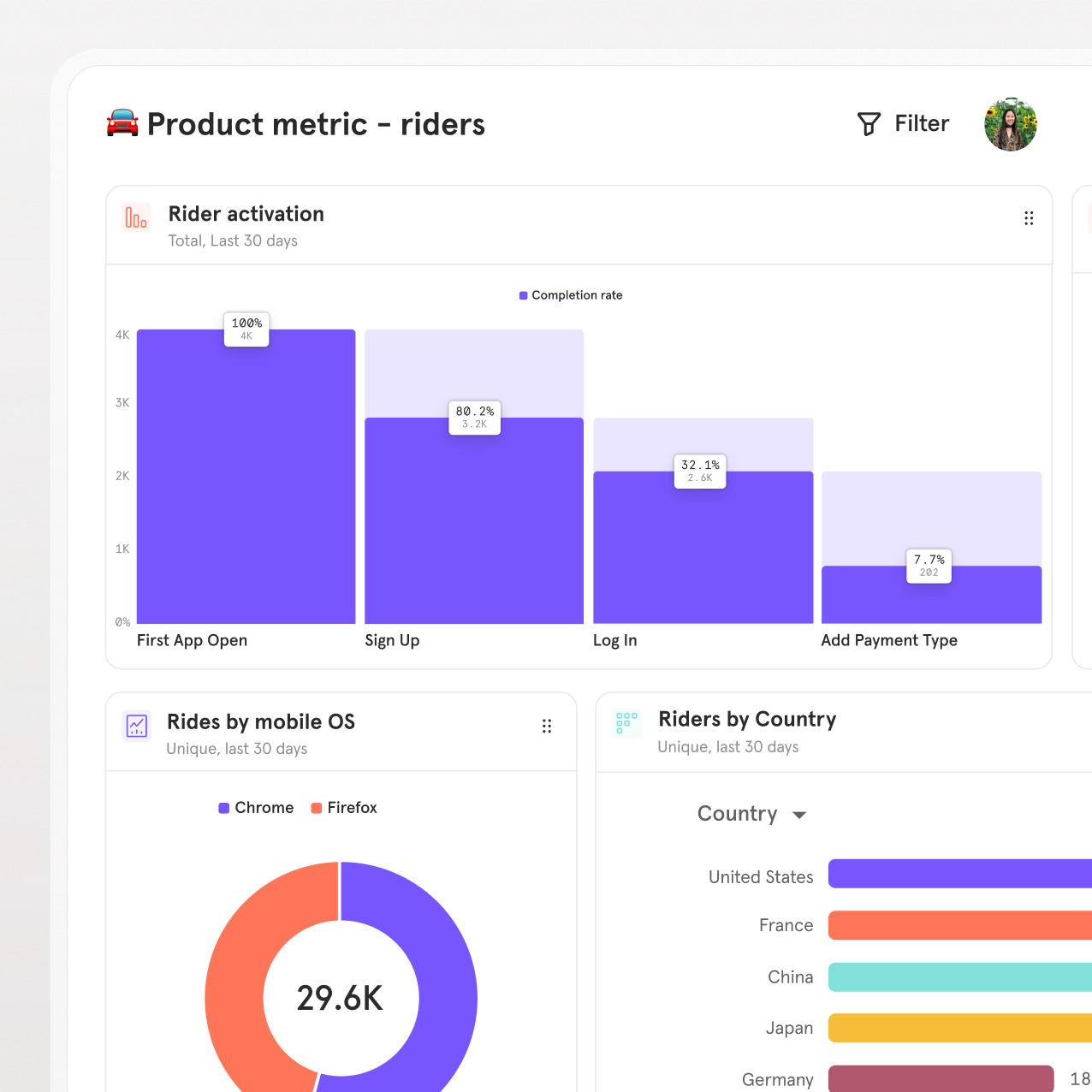This screenshot has height=1092, width=1092.
Task: Click the Rides by mobile OS heading
Action: [x=261, y=722]
